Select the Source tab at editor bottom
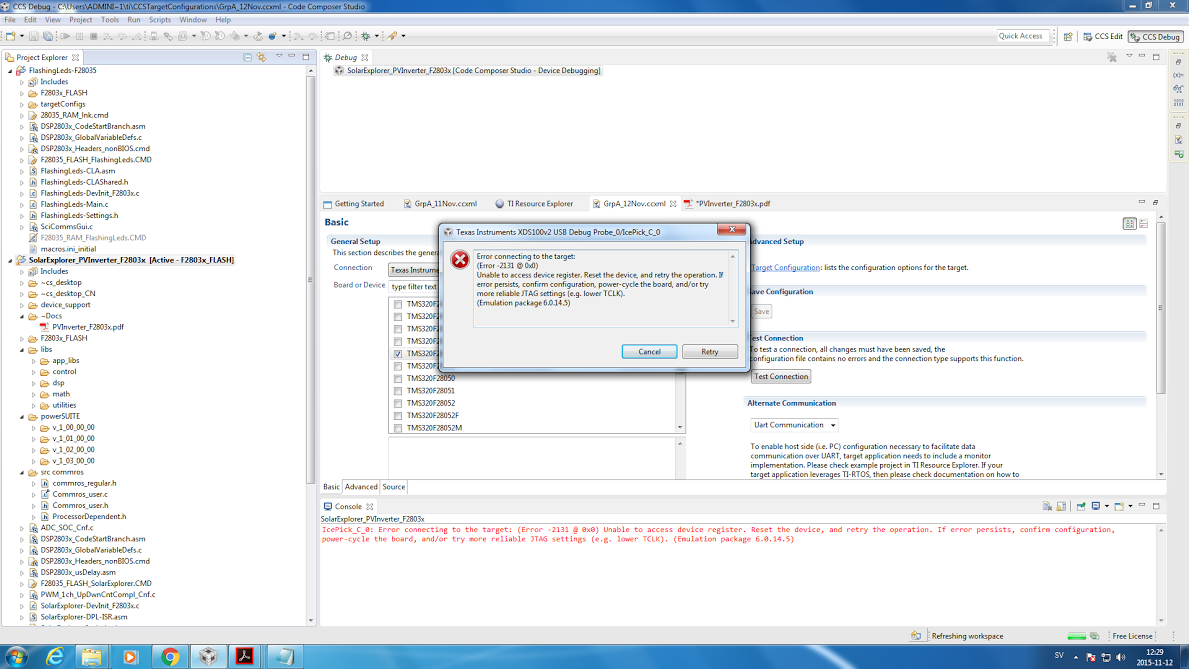This screenshot has height=669, width=1189. point(394,487)
